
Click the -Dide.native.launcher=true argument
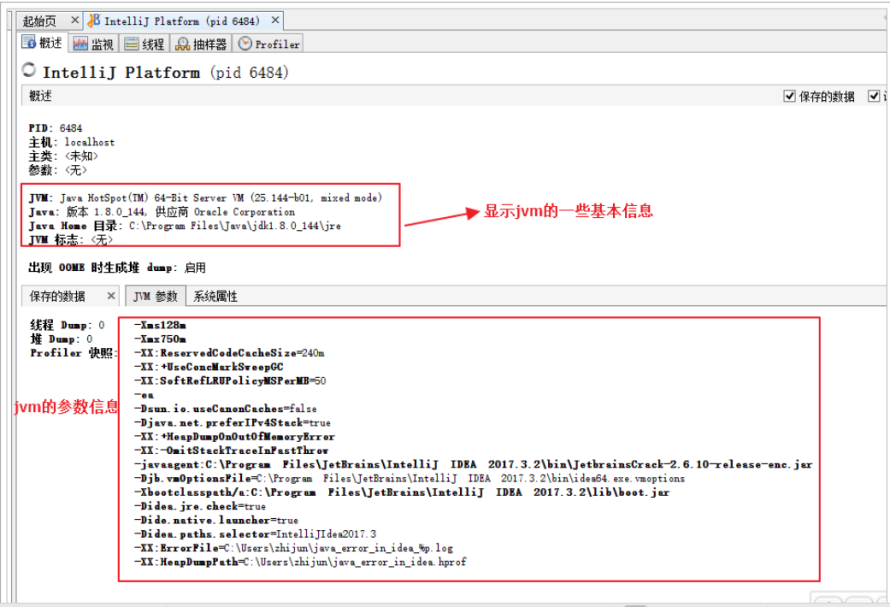tap(216, 520)
